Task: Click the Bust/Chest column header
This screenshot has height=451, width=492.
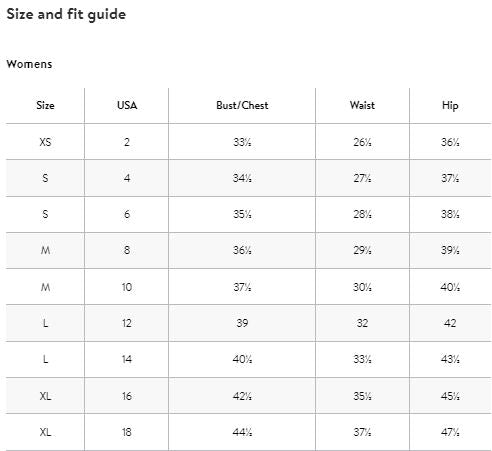Action: click(x=242, y=106)
